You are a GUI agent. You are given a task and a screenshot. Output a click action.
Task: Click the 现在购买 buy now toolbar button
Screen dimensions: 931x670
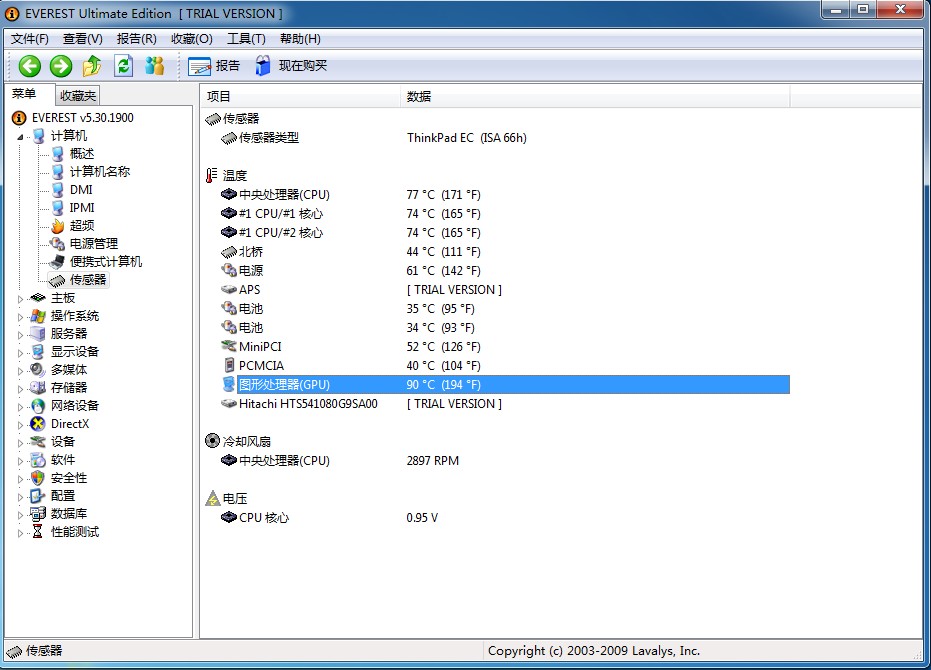coord(292,66)
